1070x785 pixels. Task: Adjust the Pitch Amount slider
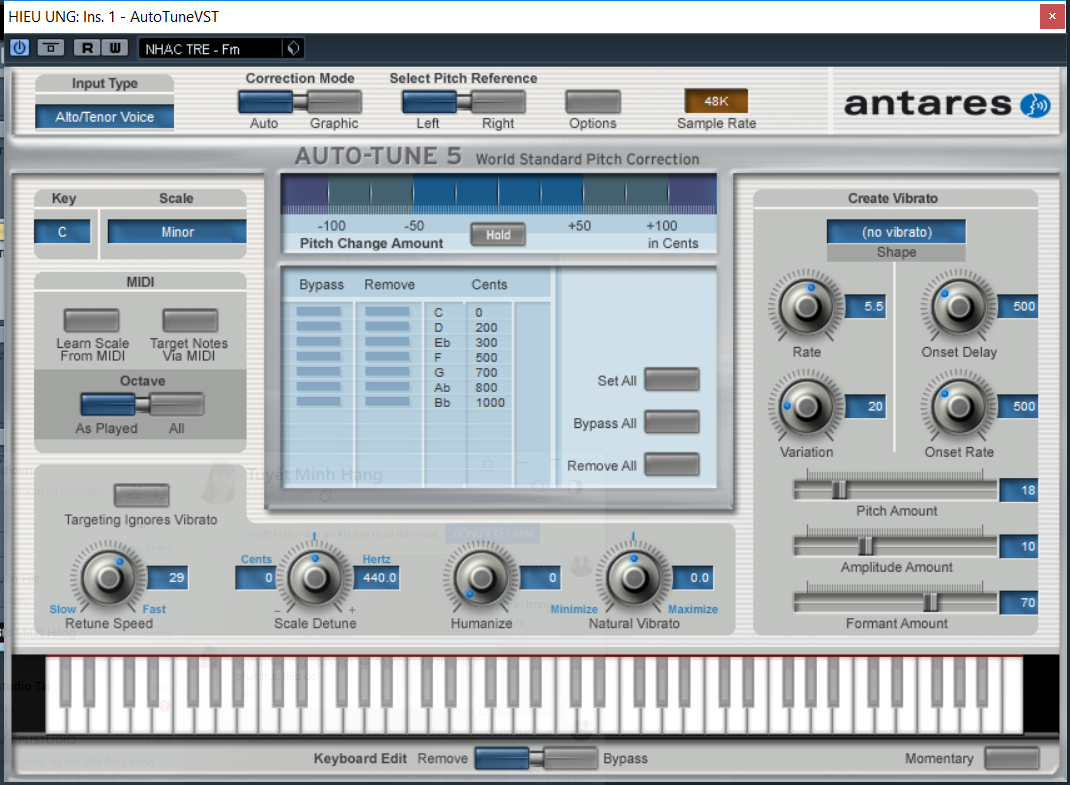[840, 489]
